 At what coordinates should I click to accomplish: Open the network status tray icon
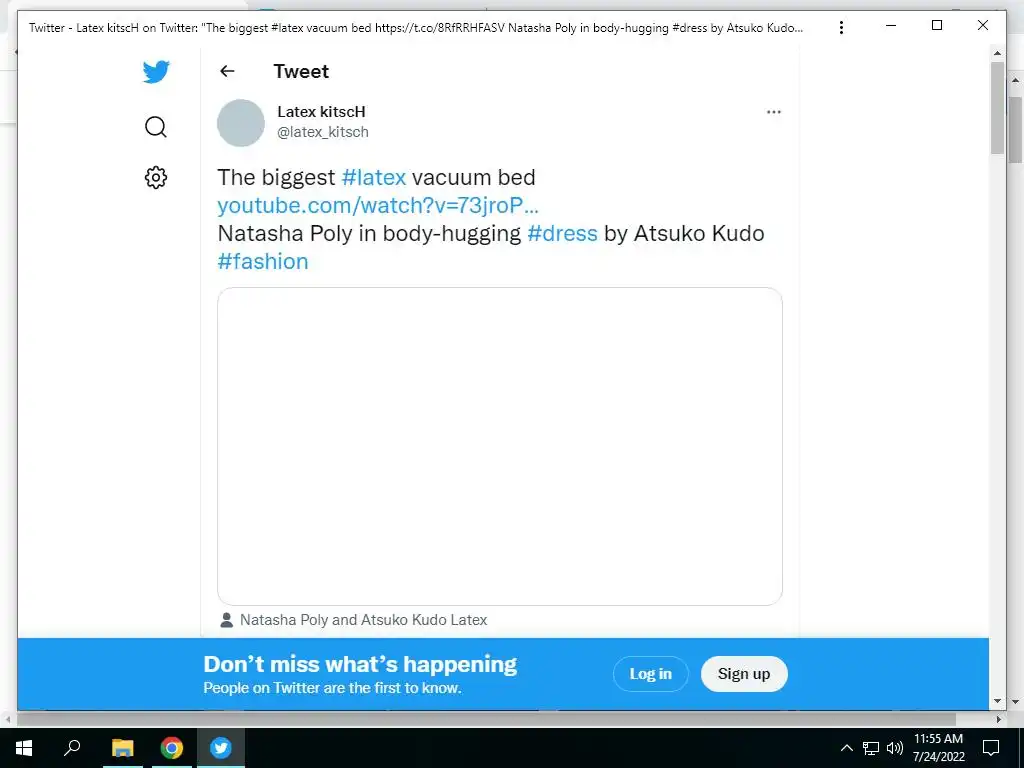[871, 748]
